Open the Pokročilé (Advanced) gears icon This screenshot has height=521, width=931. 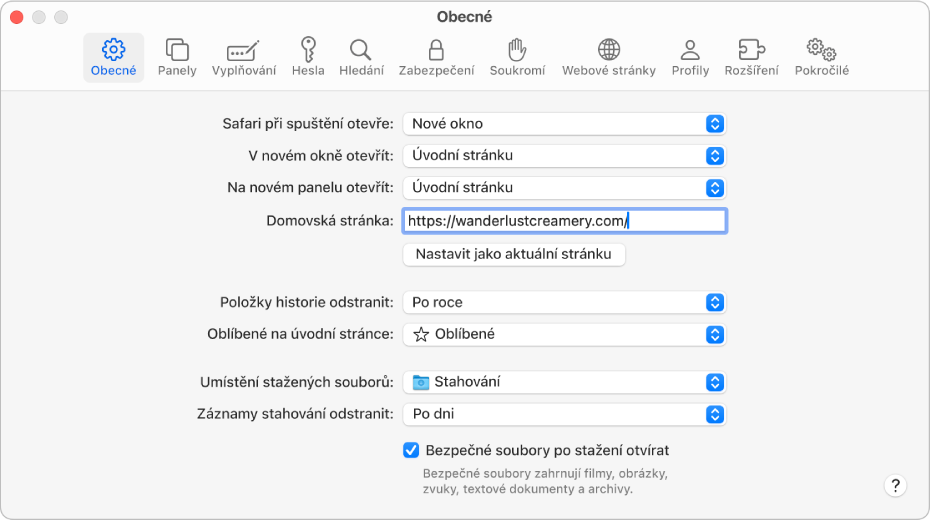point(821,50)
